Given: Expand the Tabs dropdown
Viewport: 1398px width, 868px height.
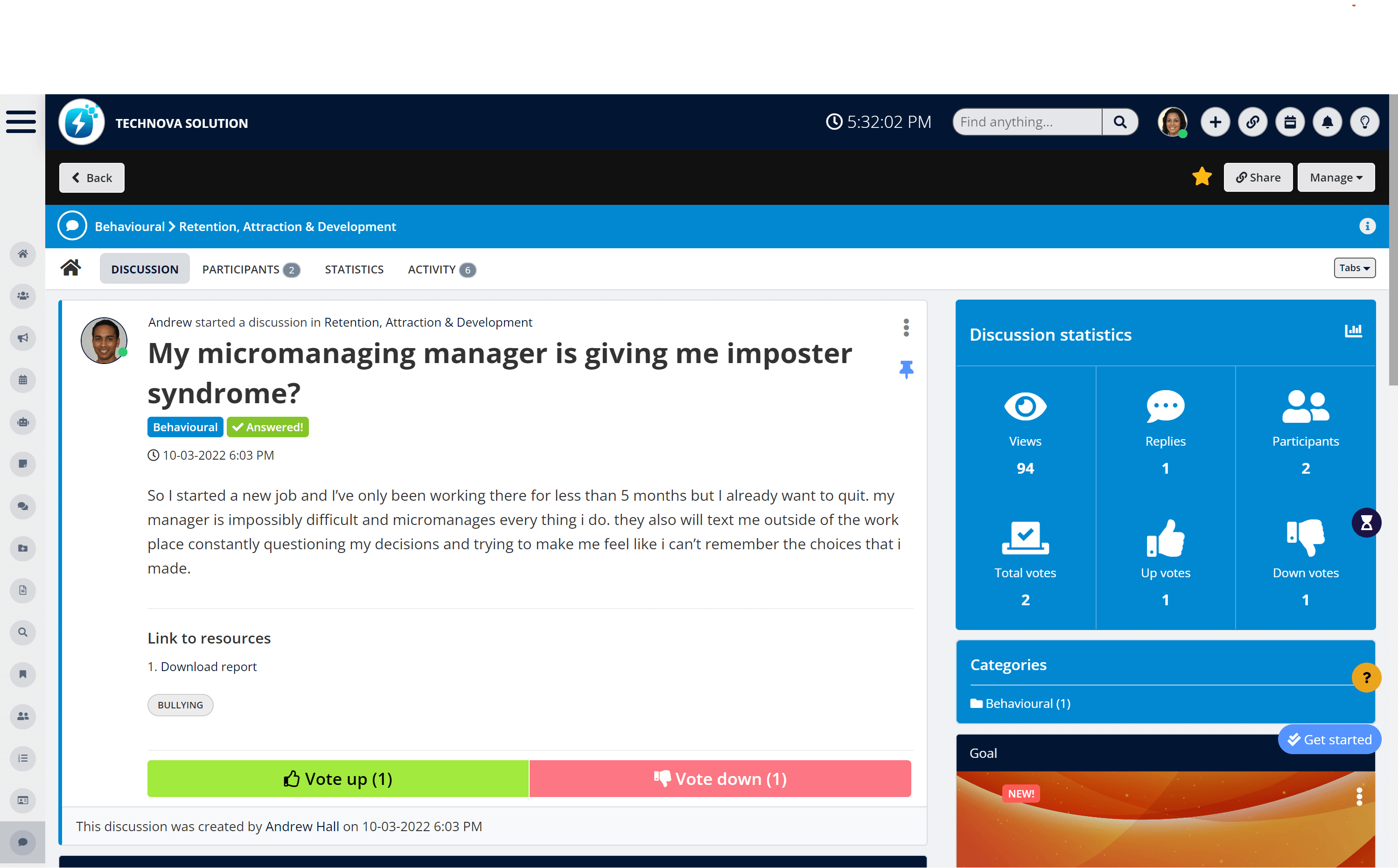Looking at the screenshot, I should coord(1354,268).
